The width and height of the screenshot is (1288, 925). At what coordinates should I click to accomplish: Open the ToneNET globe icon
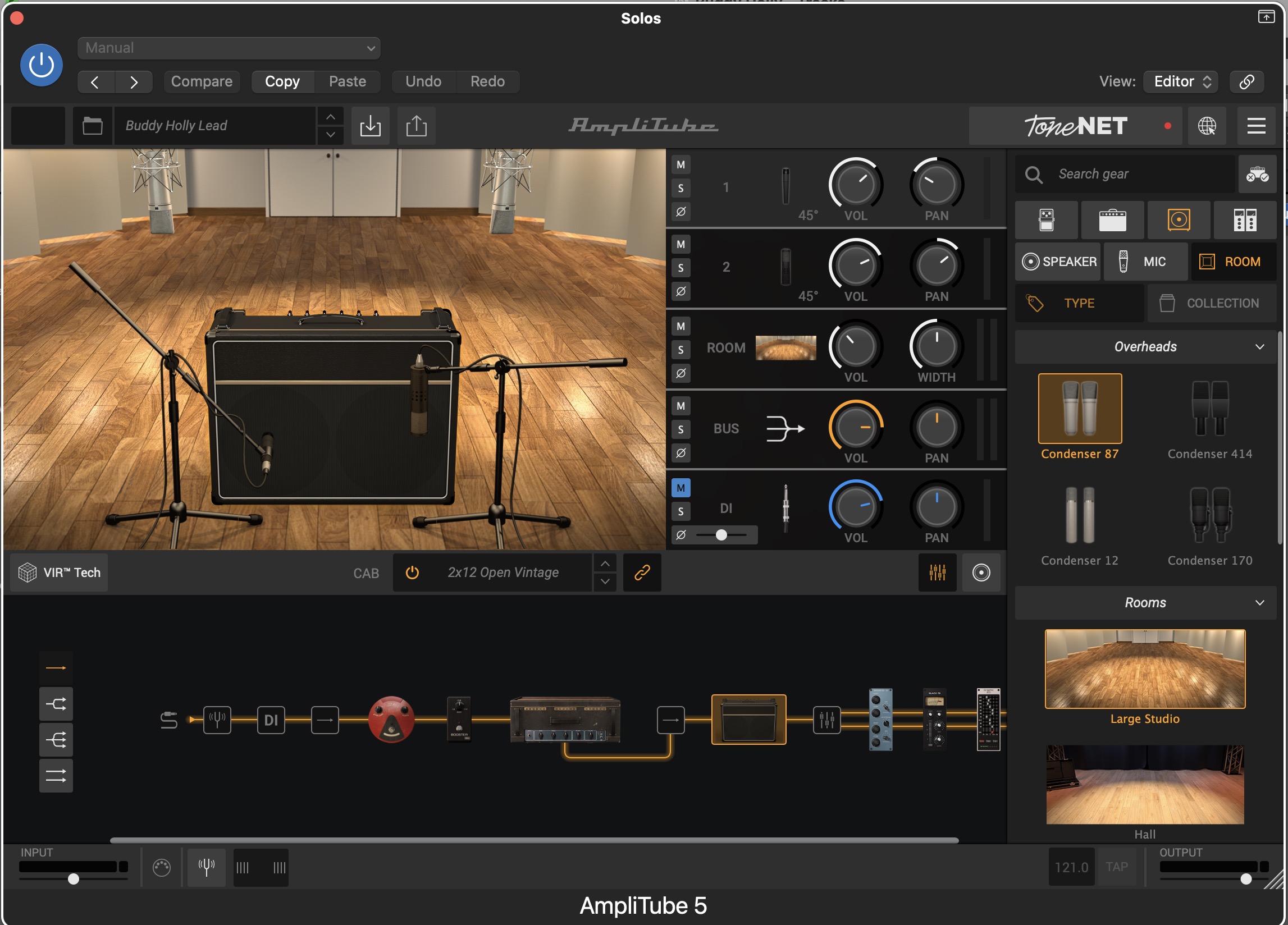1207,126
